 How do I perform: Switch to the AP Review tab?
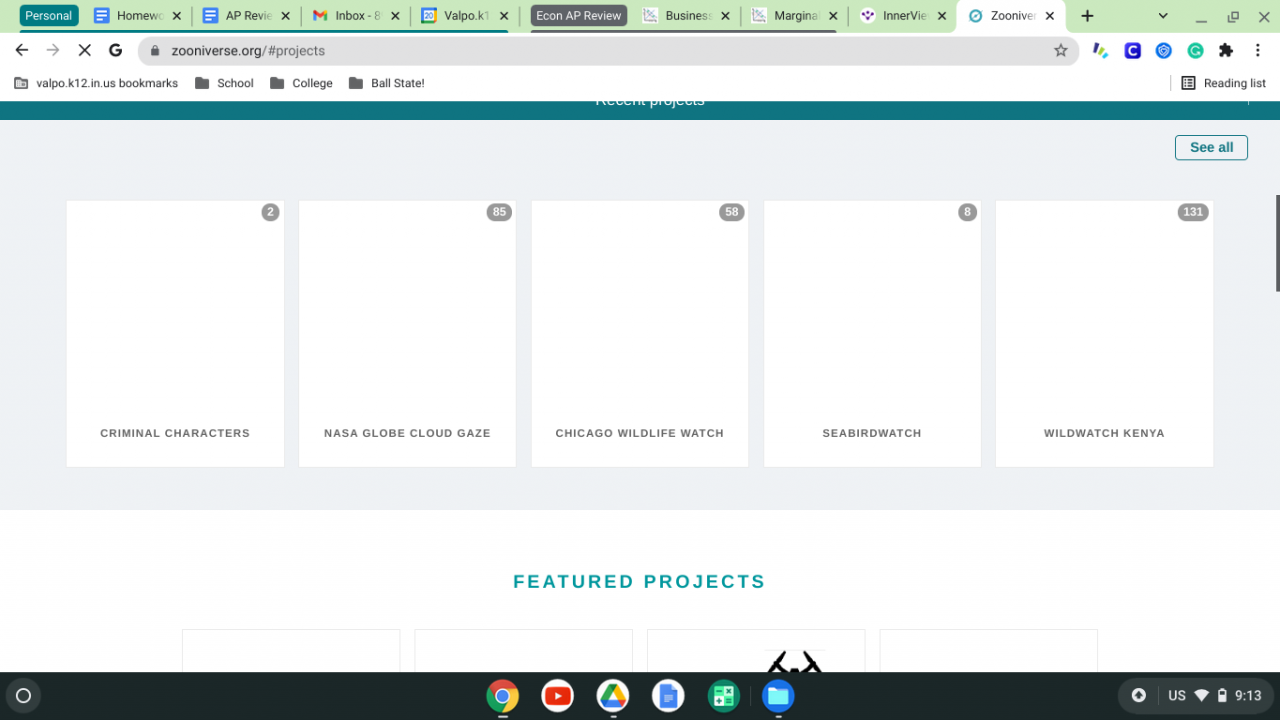[247, 16]
